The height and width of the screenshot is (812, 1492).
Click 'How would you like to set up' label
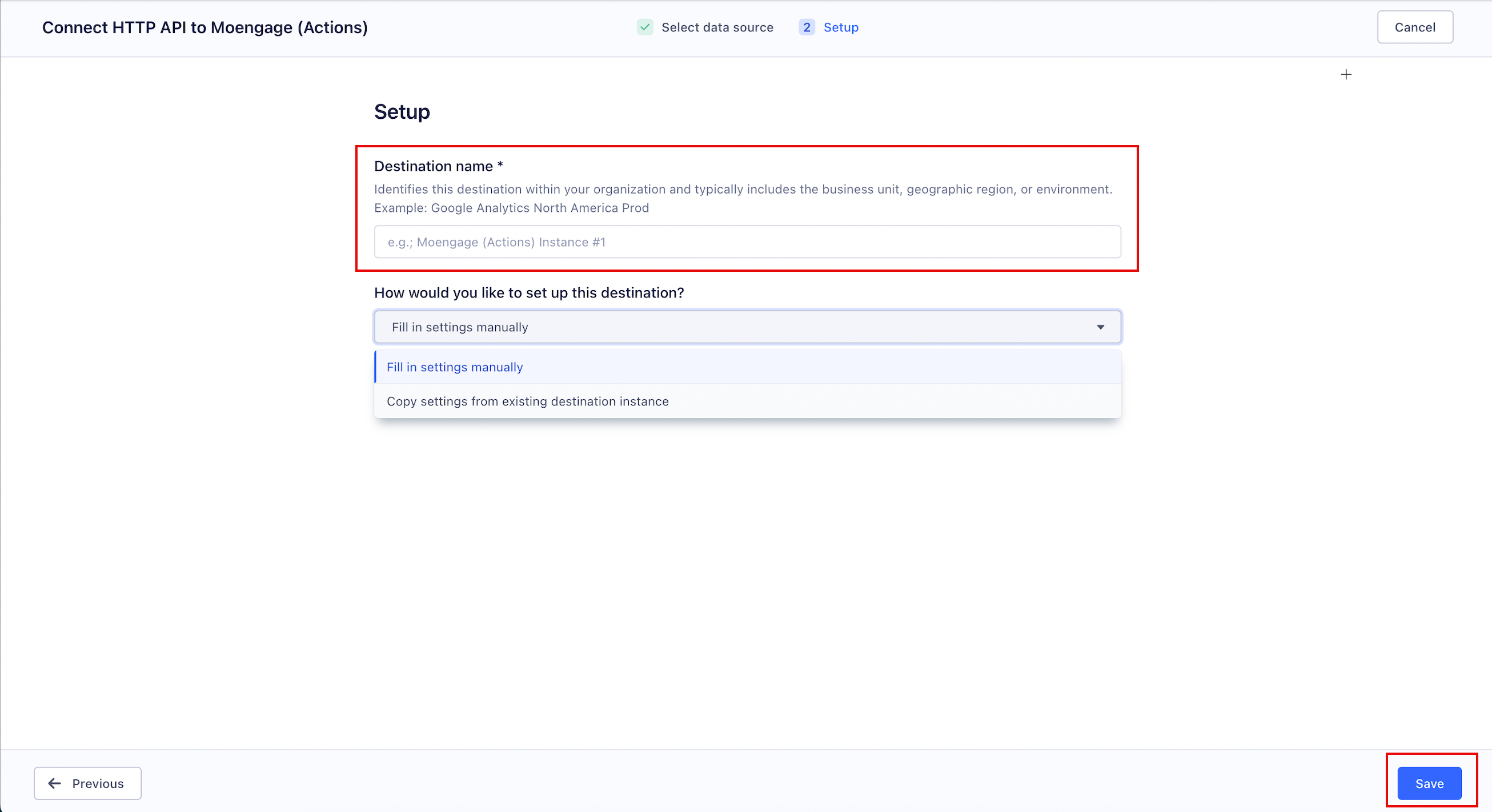[x=529, y=293]
